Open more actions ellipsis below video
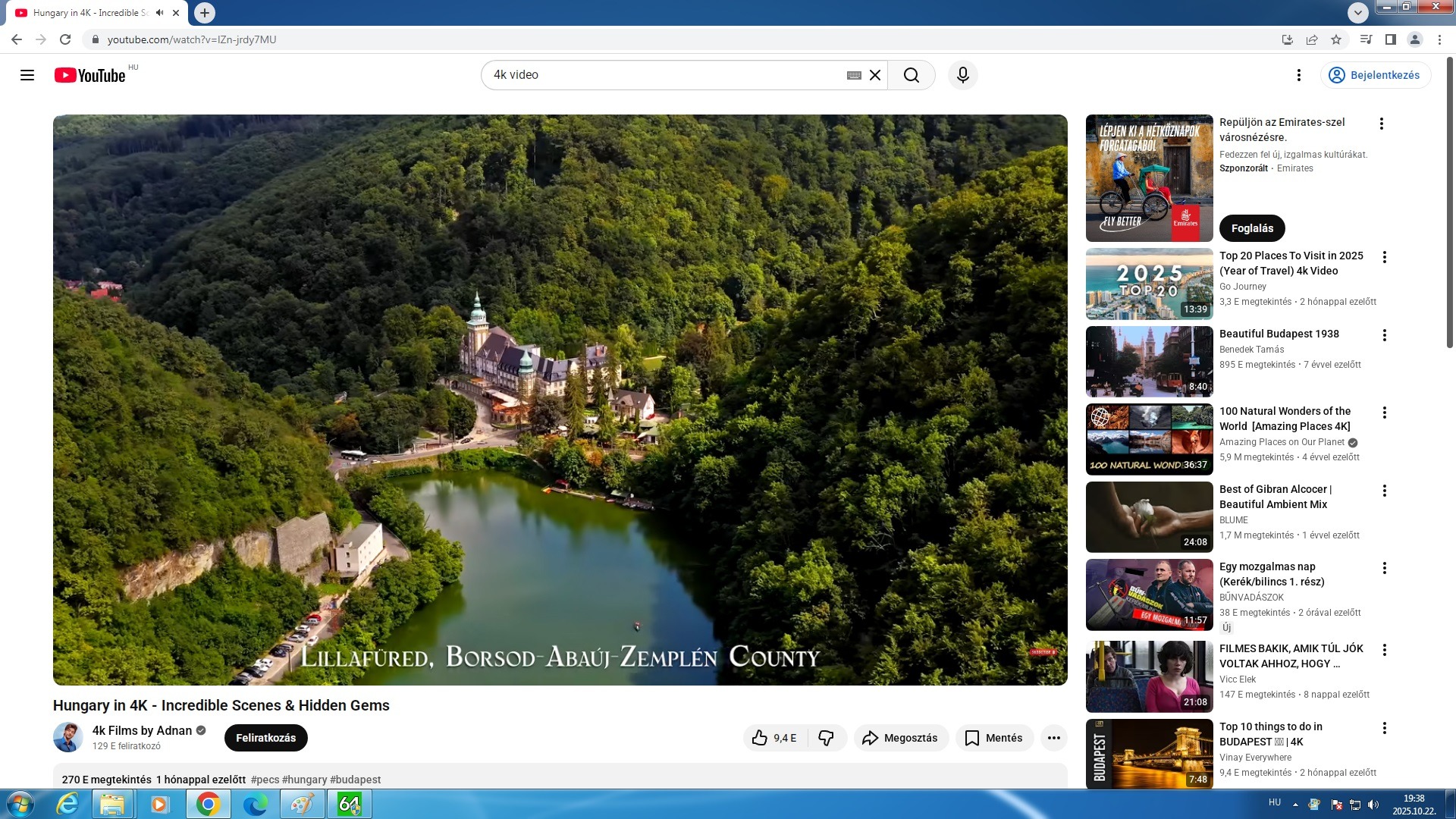Viewport: 1456px width, 819px height. click(1053, 738)
